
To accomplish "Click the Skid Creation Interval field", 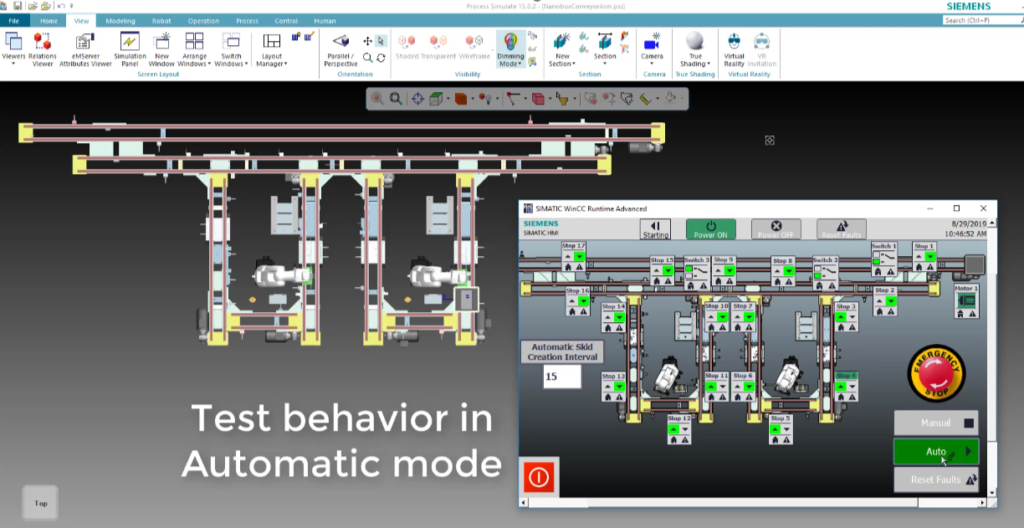I will click(562, 377).
